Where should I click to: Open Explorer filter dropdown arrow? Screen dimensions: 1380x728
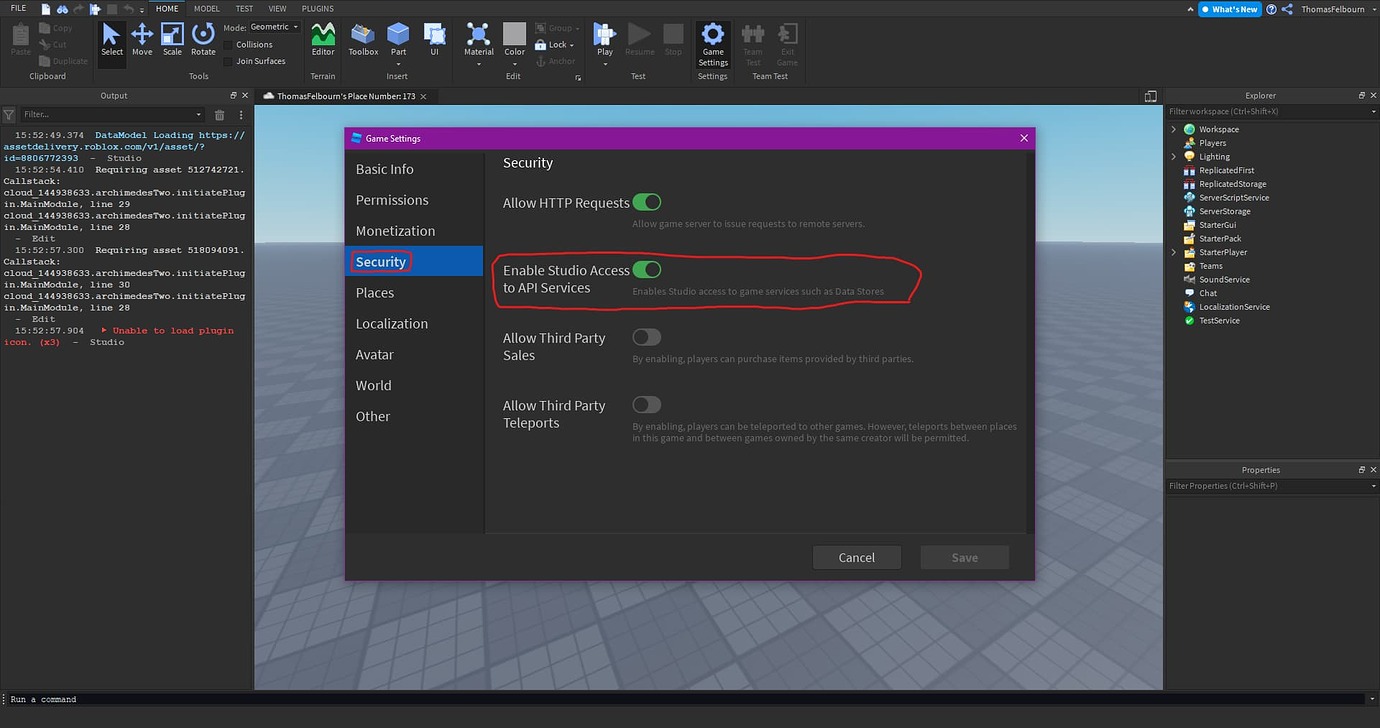click(1372, 111)
